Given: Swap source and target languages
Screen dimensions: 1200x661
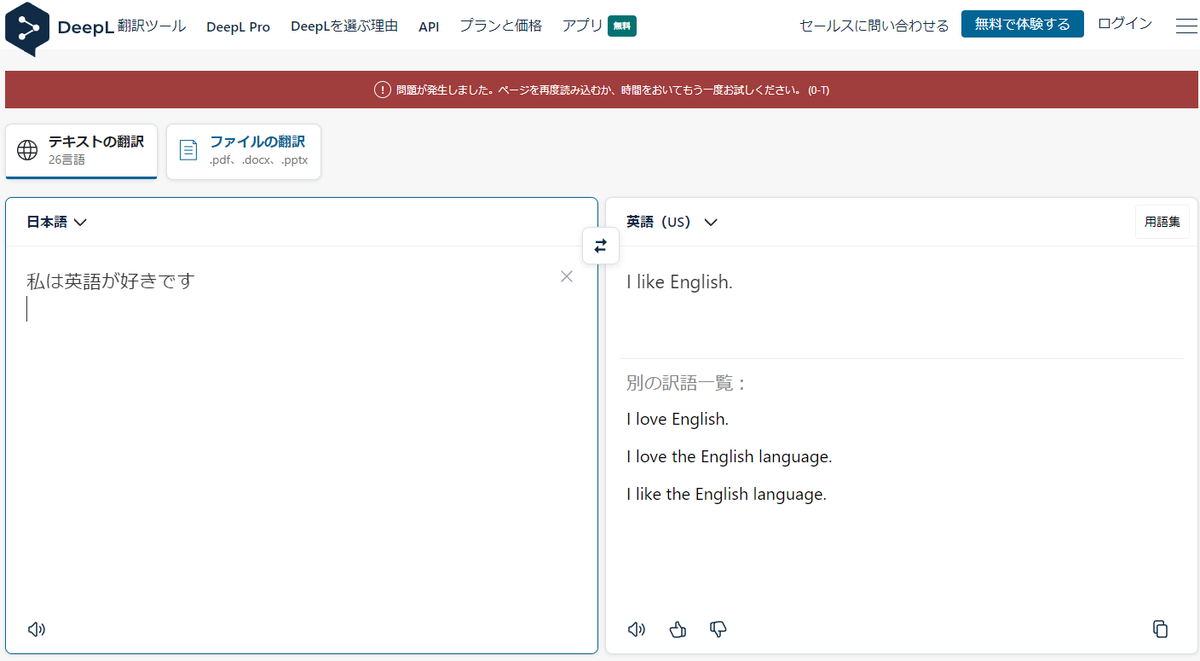Looking at the screenshot, I should (x=600, y=245).
